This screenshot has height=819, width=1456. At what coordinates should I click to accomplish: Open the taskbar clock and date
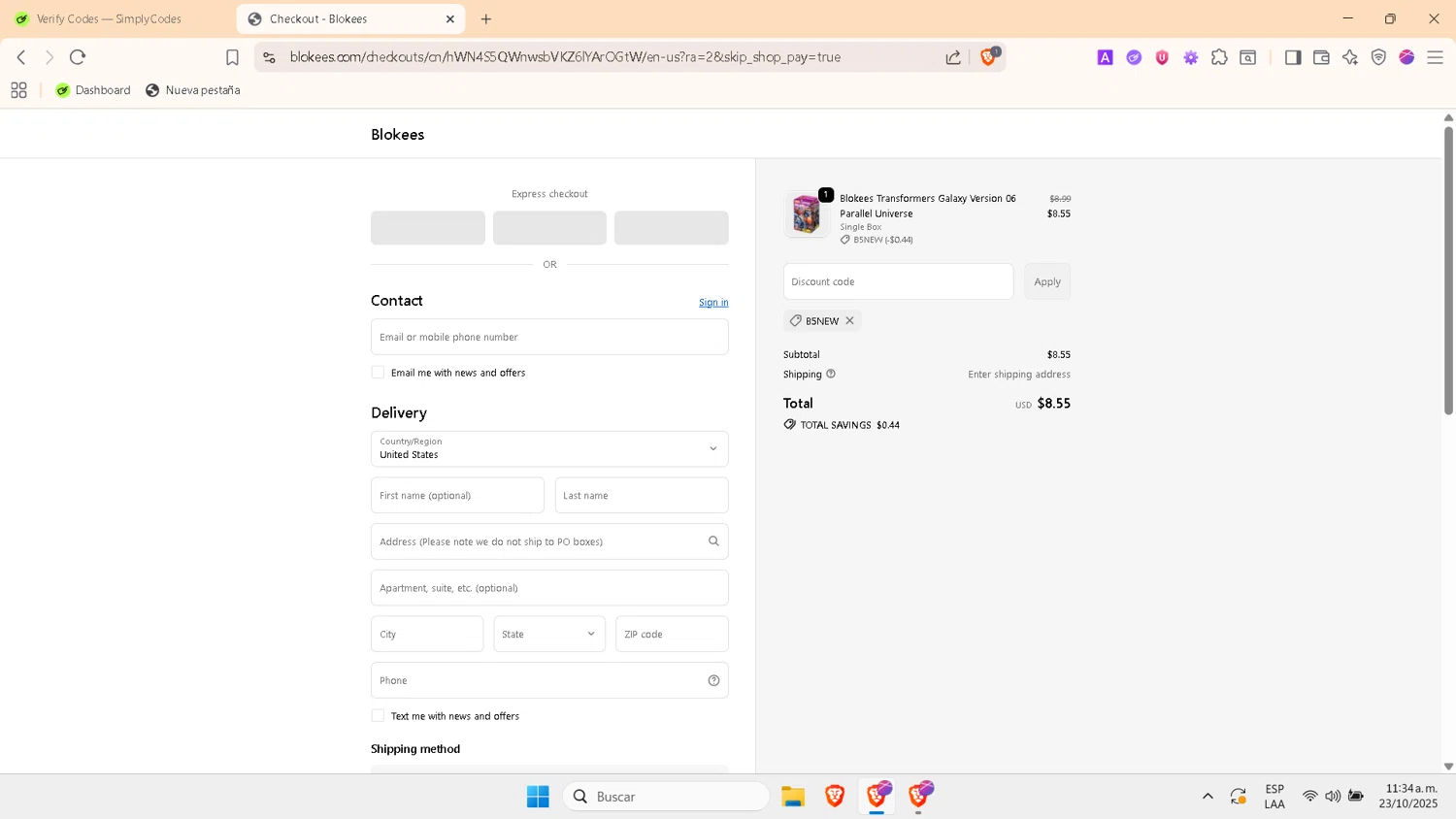(x=1408, y=797)
